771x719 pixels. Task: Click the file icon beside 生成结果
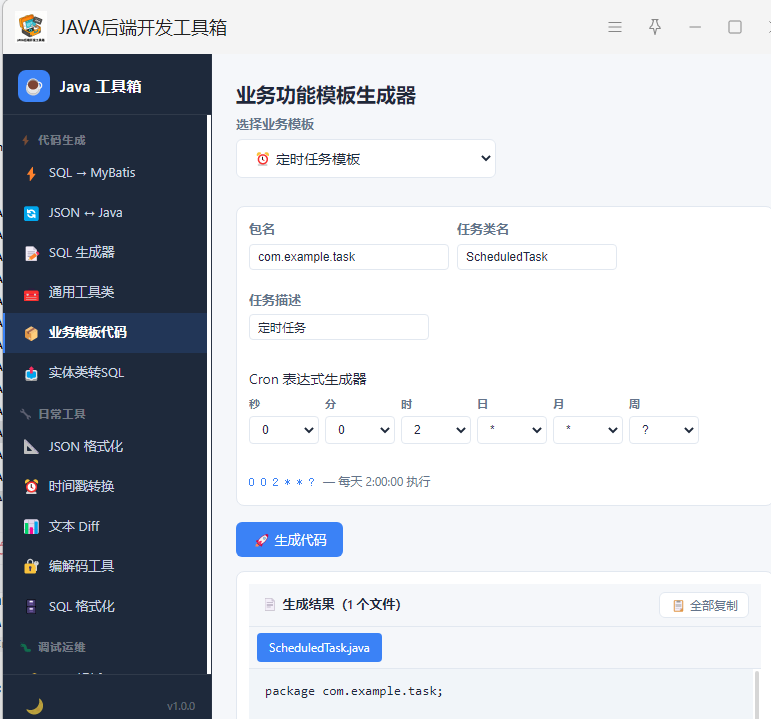coord(269,604)
